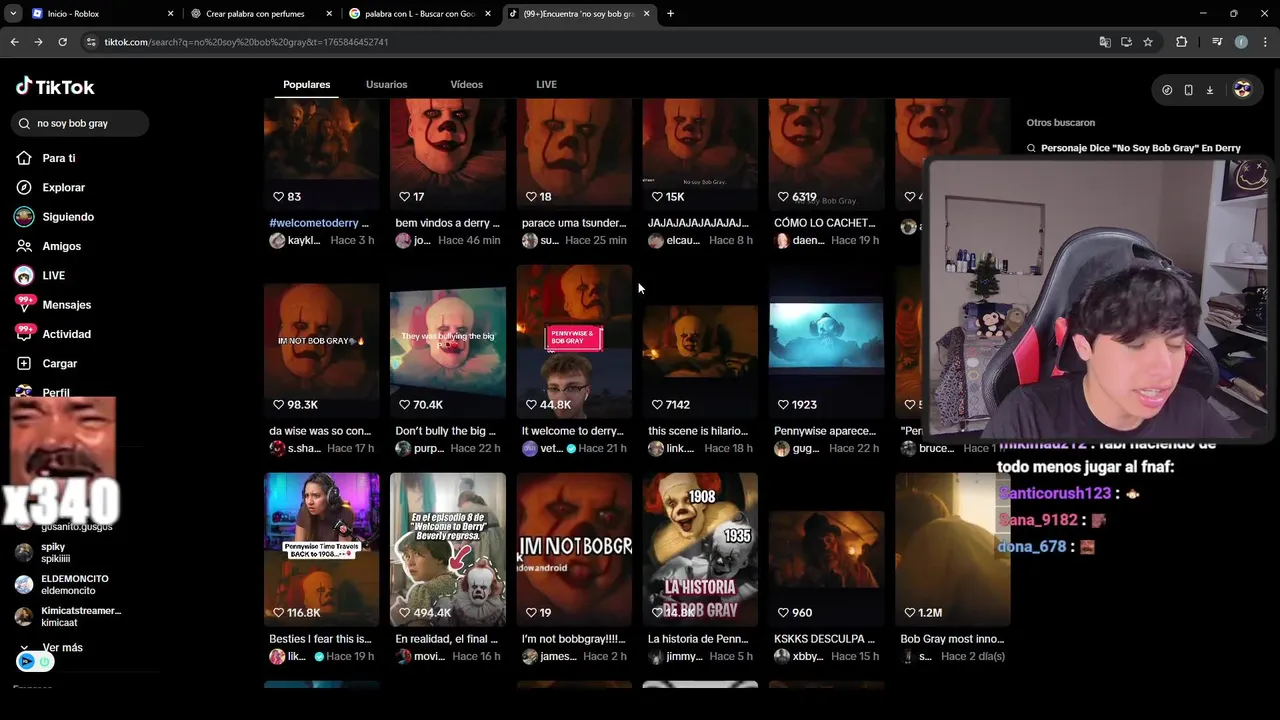This screenshot has height=720, width=1280.
Task: Click 'KSKKS DESCULPA' video caption
Action: [824, 639]
